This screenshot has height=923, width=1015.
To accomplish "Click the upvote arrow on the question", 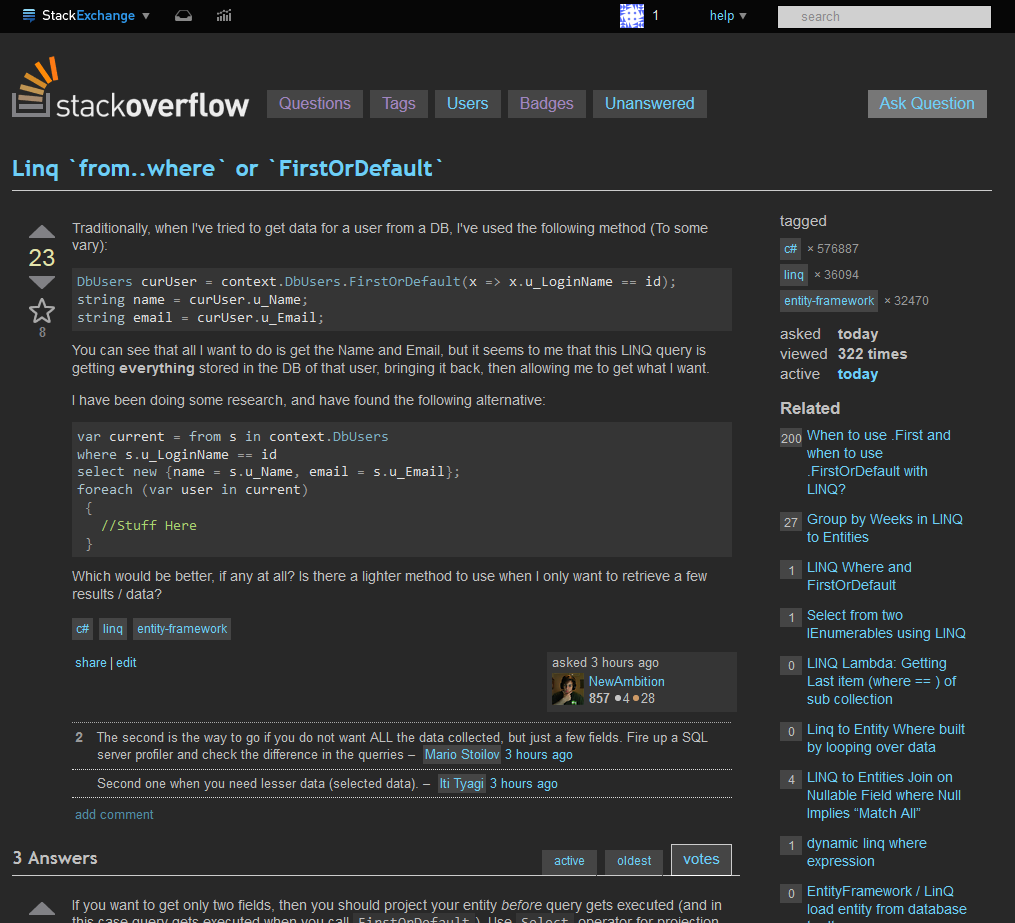I will (x=41, y=231).
